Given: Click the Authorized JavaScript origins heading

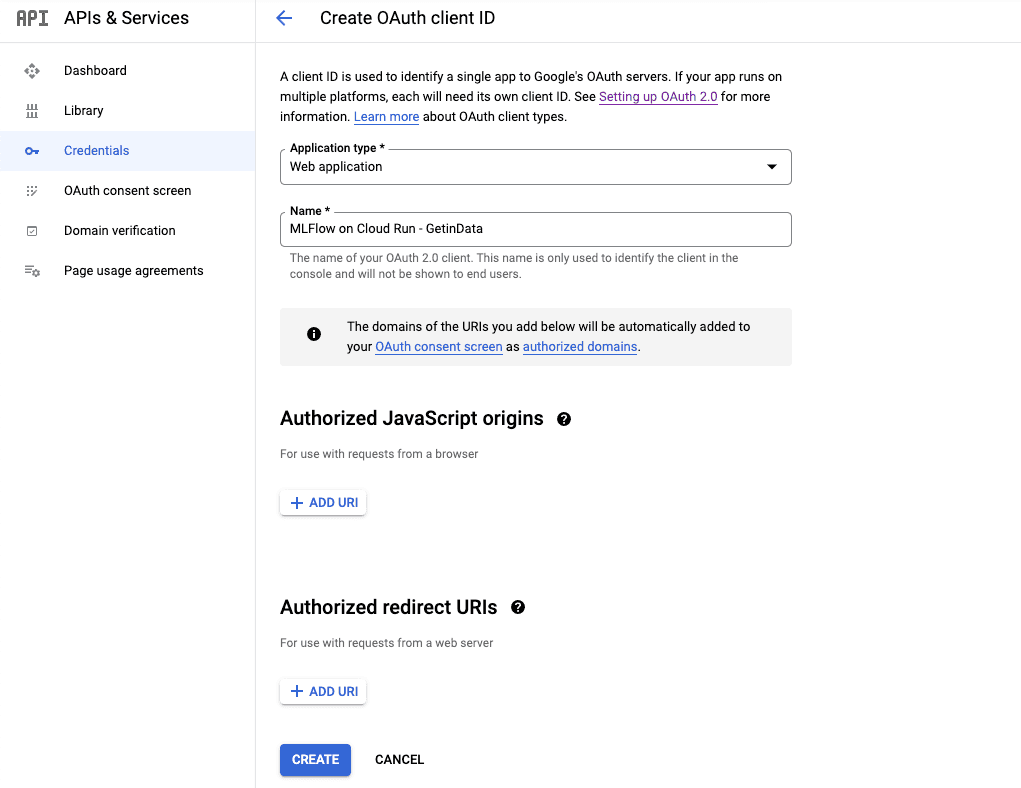Looking at the screenshot, I should pos(412,419).
